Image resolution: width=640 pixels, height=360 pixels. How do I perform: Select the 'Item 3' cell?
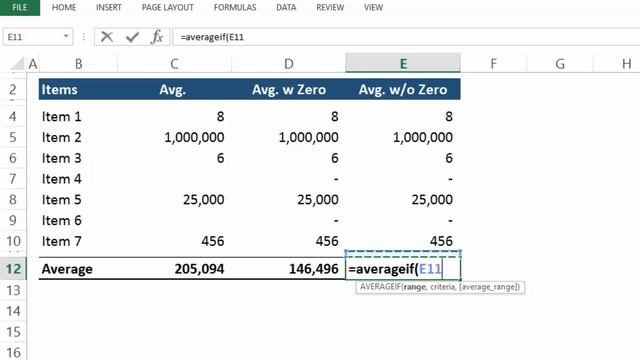(x=78, y=158)
